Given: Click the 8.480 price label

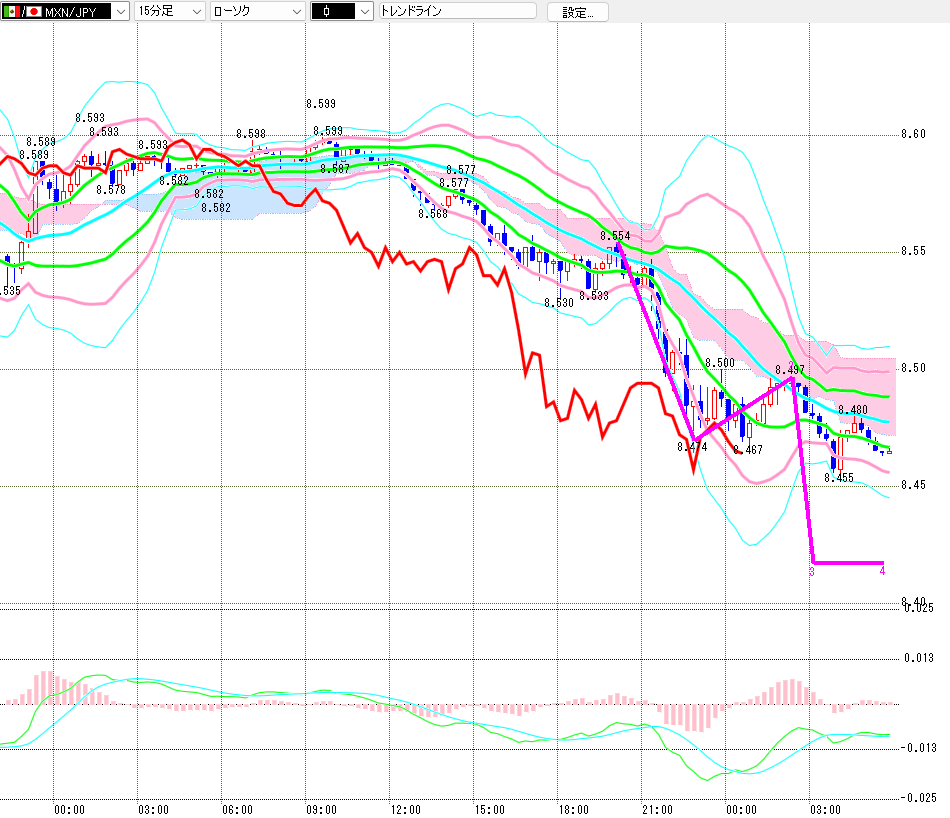Looking at the screenshot, I should 852,410.
